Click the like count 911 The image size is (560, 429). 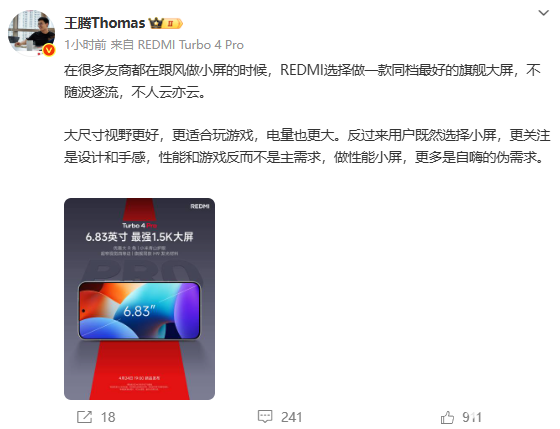click(472, 417)
